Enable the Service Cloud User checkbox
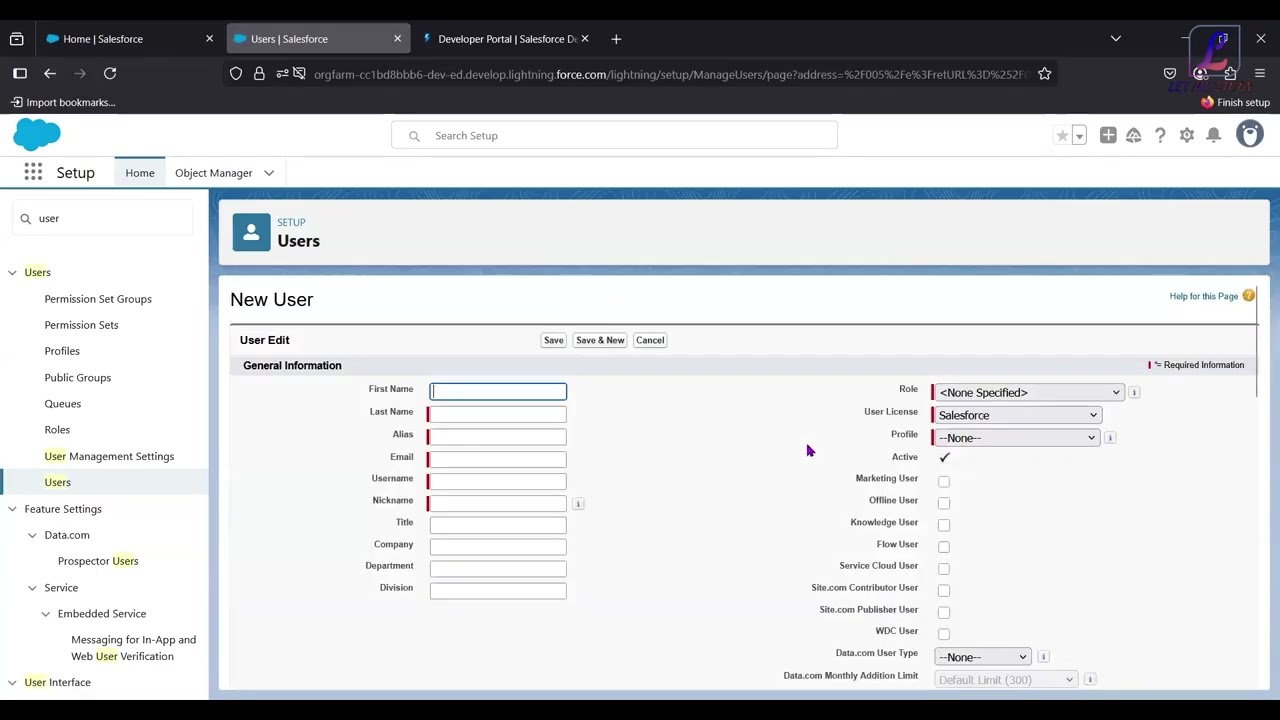The width and height of the screenshot is (1280, 720). tap(944, 568)
